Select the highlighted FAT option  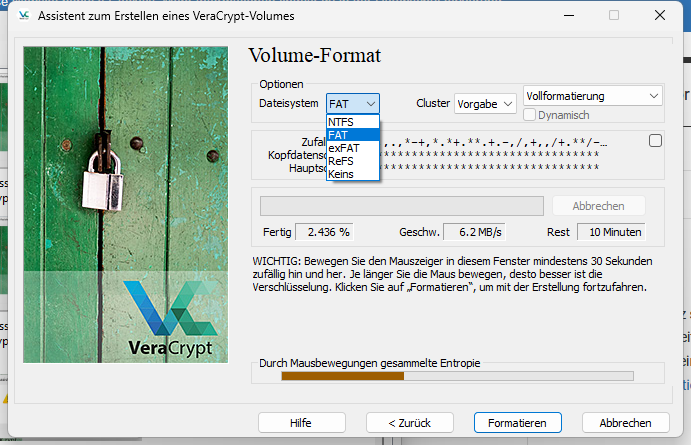pos(352,135)
